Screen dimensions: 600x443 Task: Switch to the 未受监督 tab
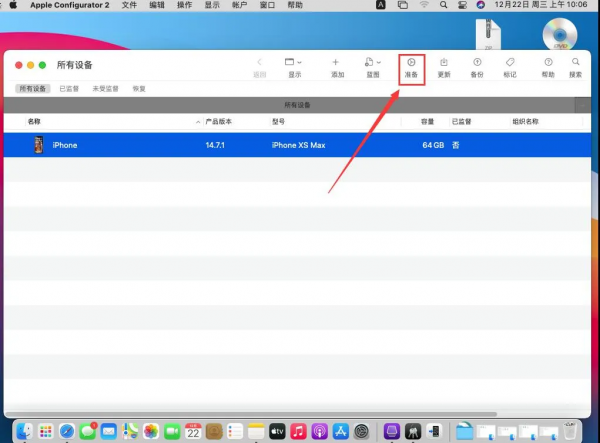(x=105, y=89)
